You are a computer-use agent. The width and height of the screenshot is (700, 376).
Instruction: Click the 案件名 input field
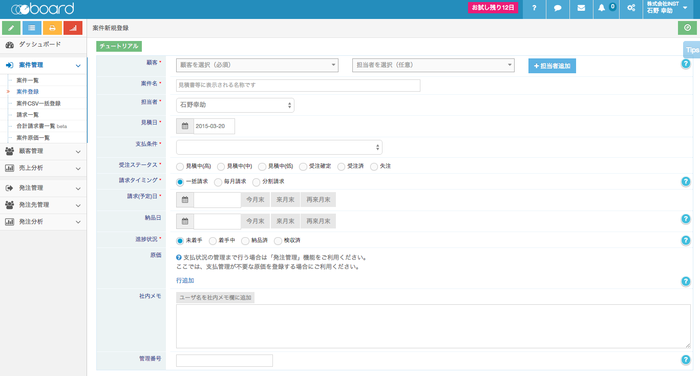coord(298,85)
